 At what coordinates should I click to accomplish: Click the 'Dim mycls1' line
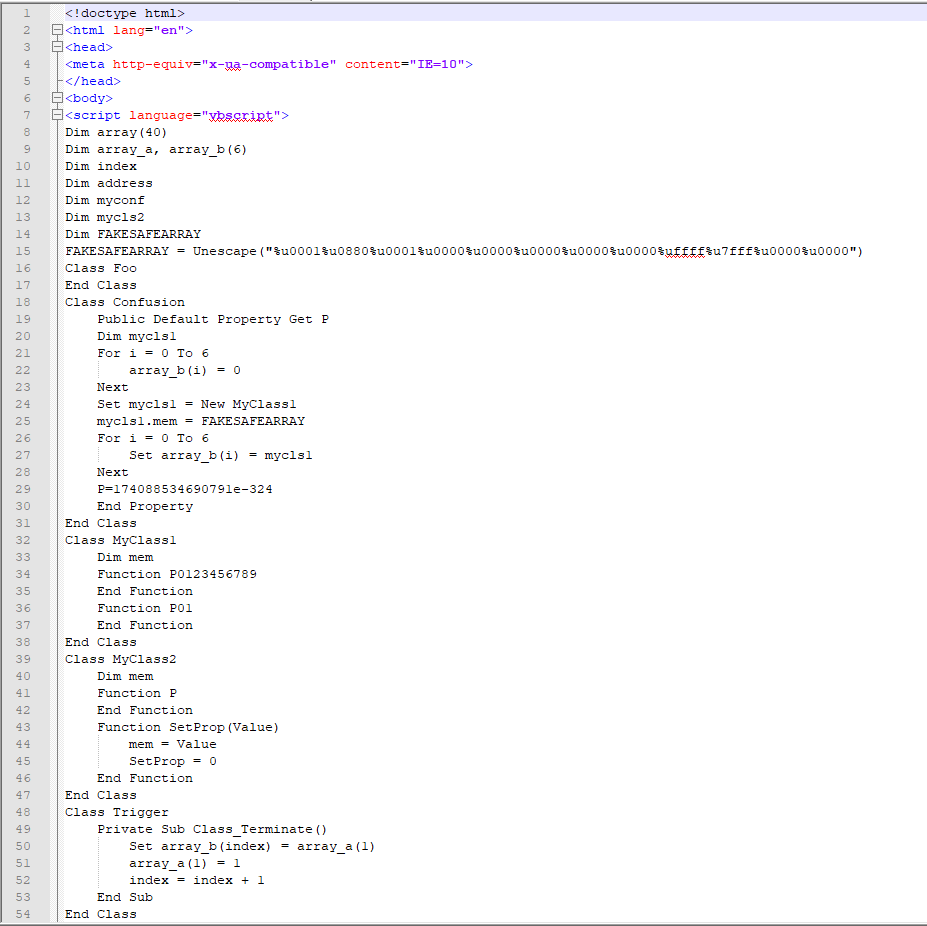pyautogui.click(x=137, y=336)
